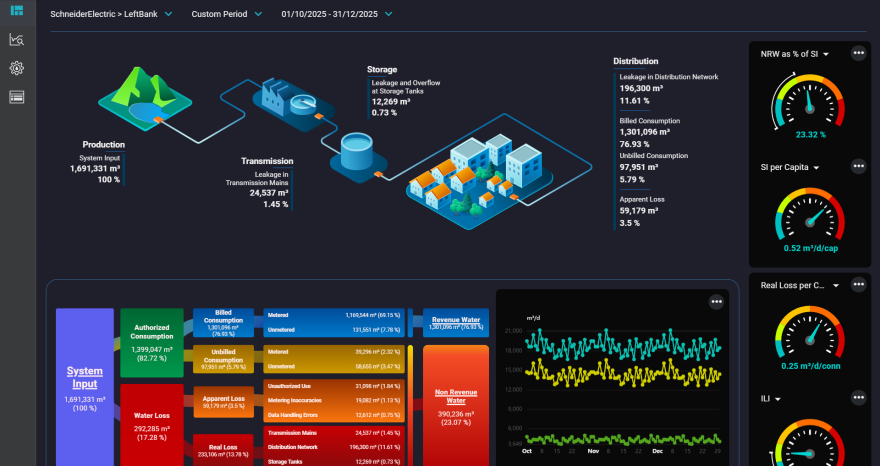
Task: Click the Non Revenue Water link
Action: point(456,396)
